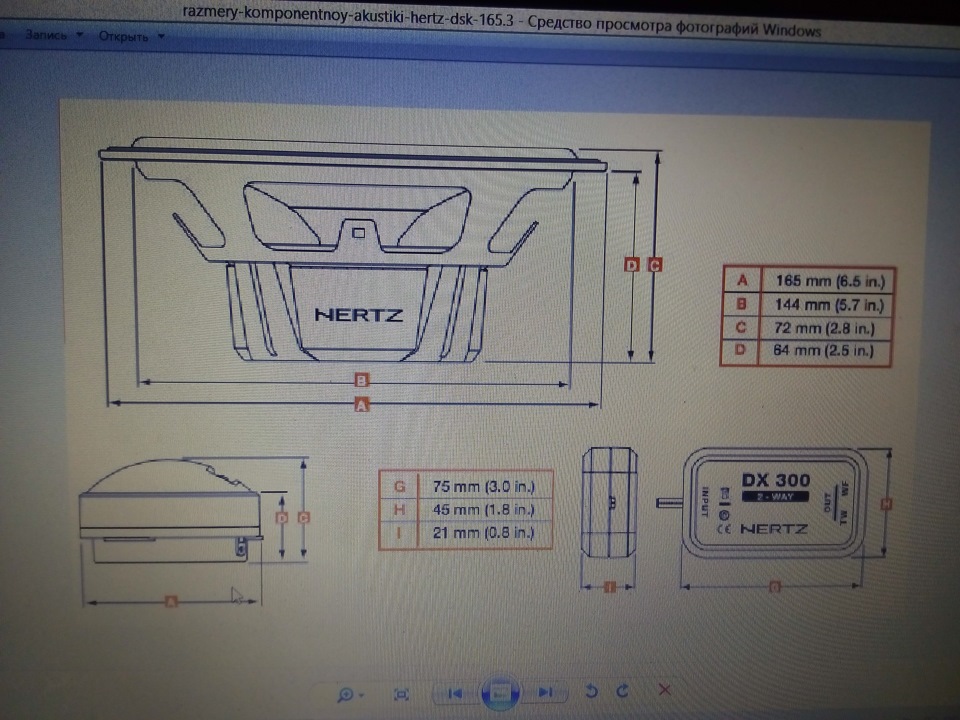
Task: Click the window title razmery-komponentnoy-akustiki-hertz-dsk-165.3
Action: pos(348,18)
